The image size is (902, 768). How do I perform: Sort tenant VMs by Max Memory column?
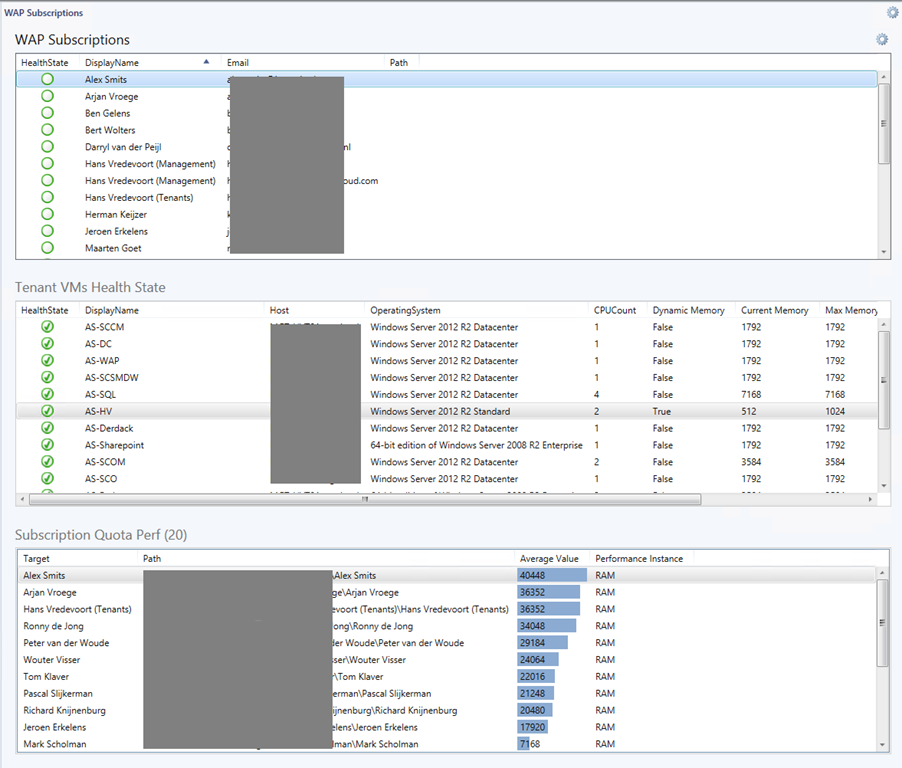pyautogui.click(x=851, y=310)
